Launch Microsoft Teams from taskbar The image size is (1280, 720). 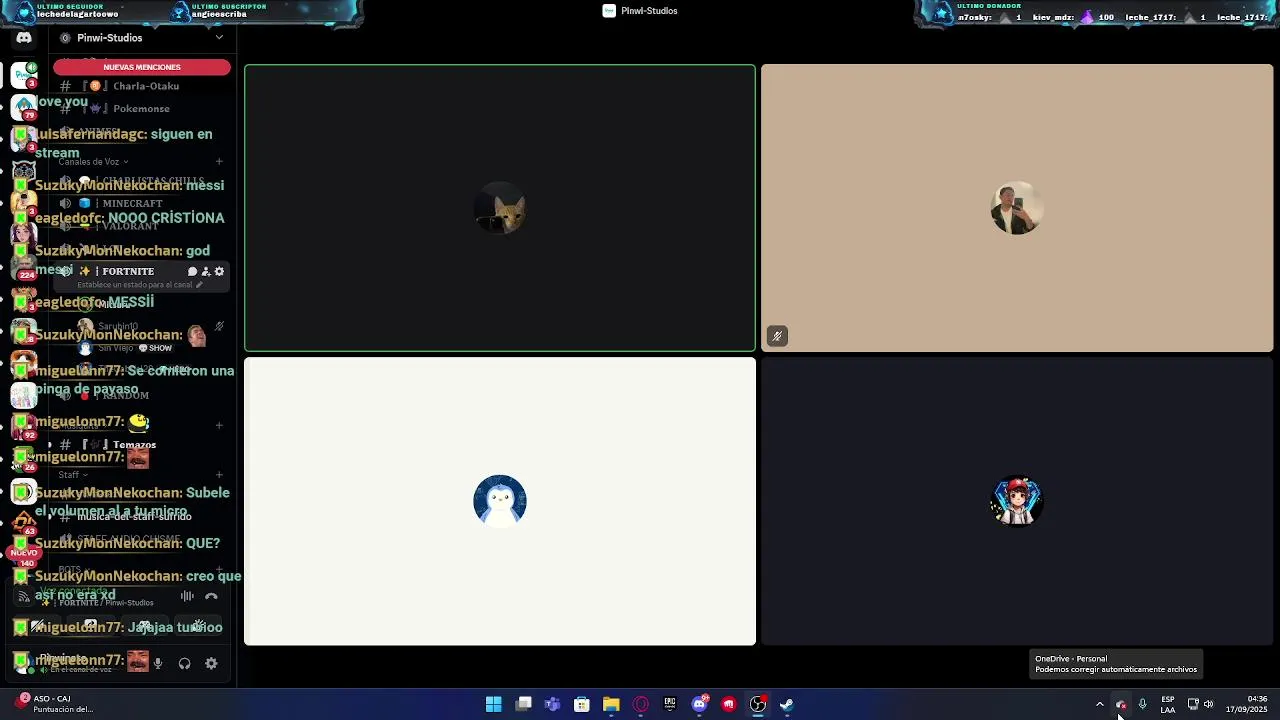coord(552,705)
